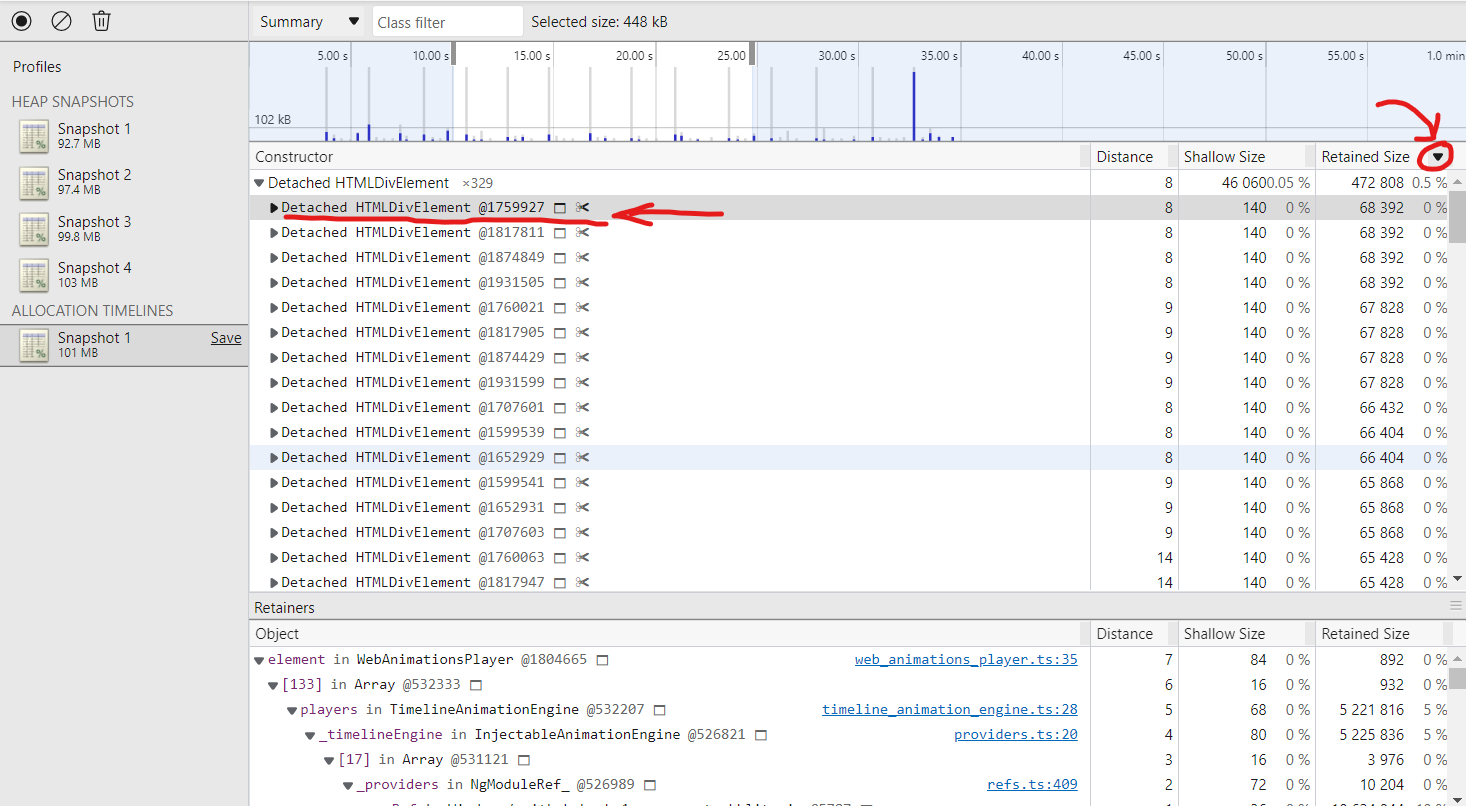Click the Retainers panel options icon on right
Image resolution: width=1466 pixels, height=806 pixels.
[1456, 607]
